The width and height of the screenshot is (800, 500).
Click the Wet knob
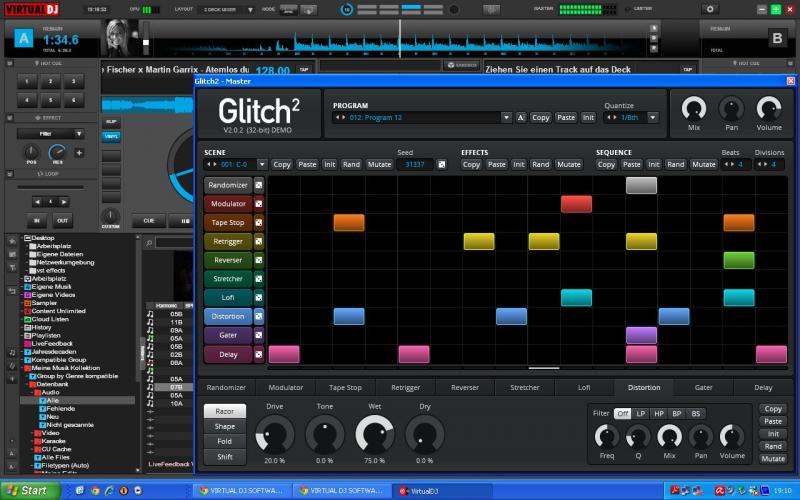(374, 434)
